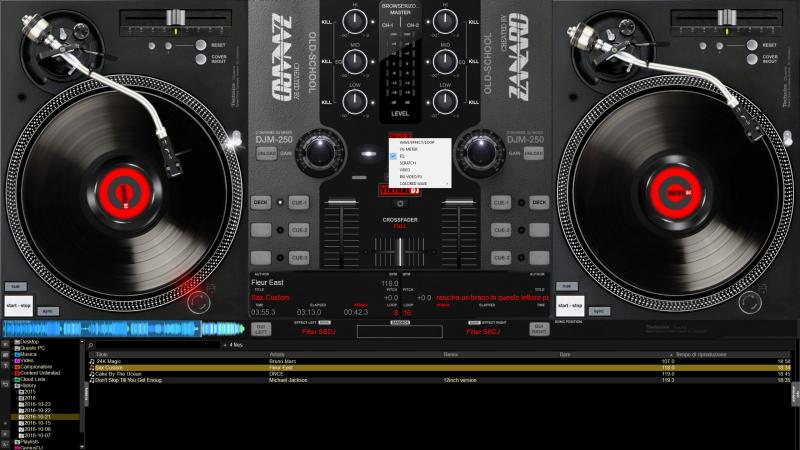Trigger CUE-2 on the right deck

pos(501,230)
